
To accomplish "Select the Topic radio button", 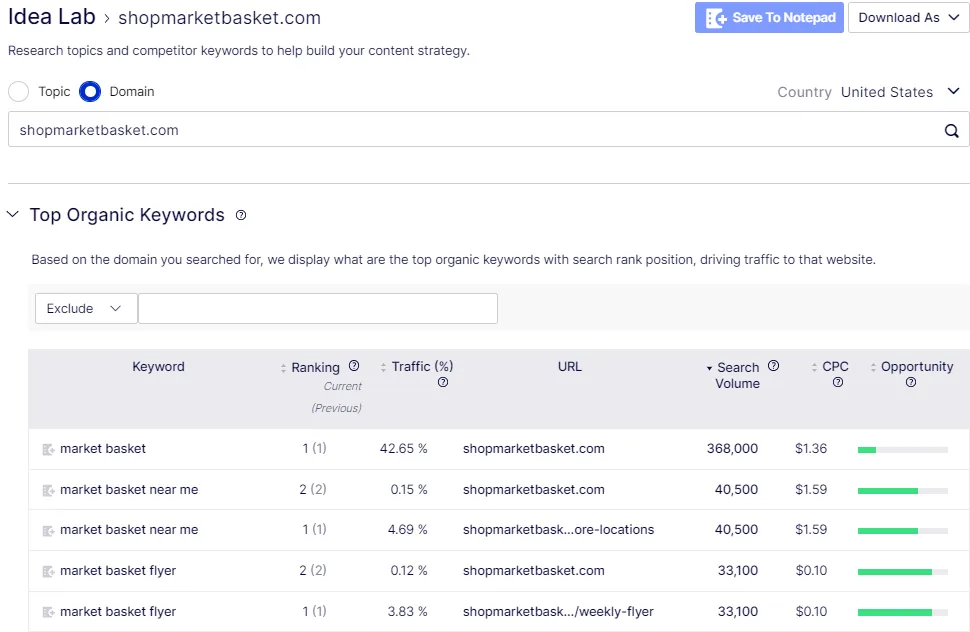I will [x=19, y=92].
